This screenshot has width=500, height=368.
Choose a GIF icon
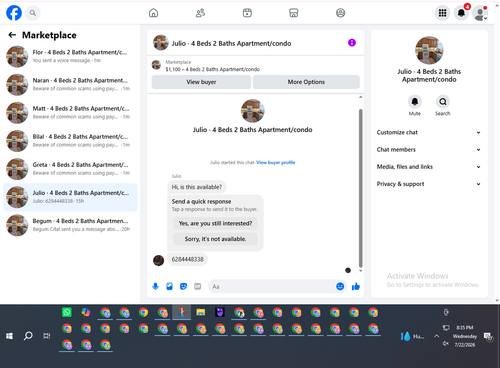point(198,286)
